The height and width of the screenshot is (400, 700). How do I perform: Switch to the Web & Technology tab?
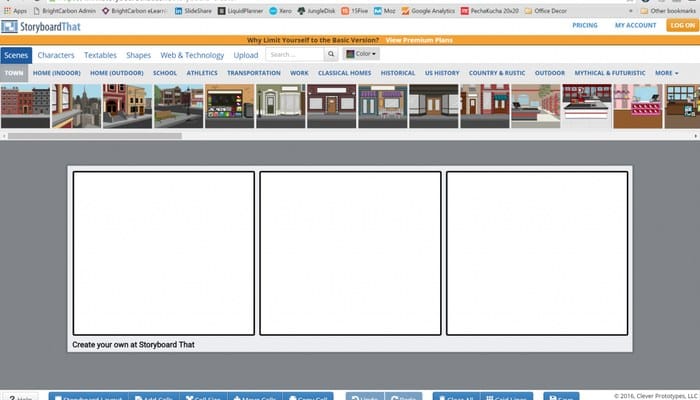(x=192, y=55)
